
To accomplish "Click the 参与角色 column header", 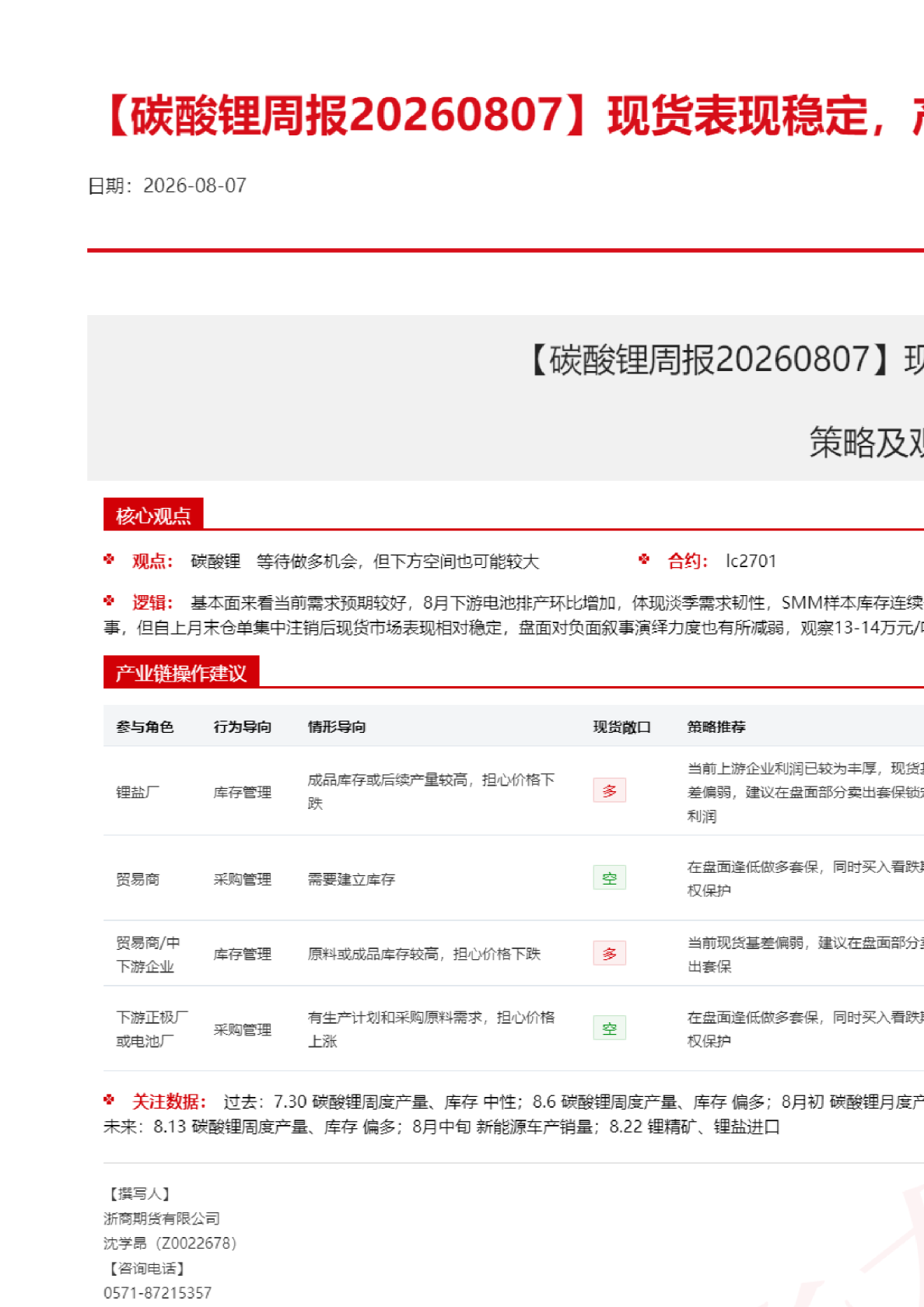I will coord(145,727).
